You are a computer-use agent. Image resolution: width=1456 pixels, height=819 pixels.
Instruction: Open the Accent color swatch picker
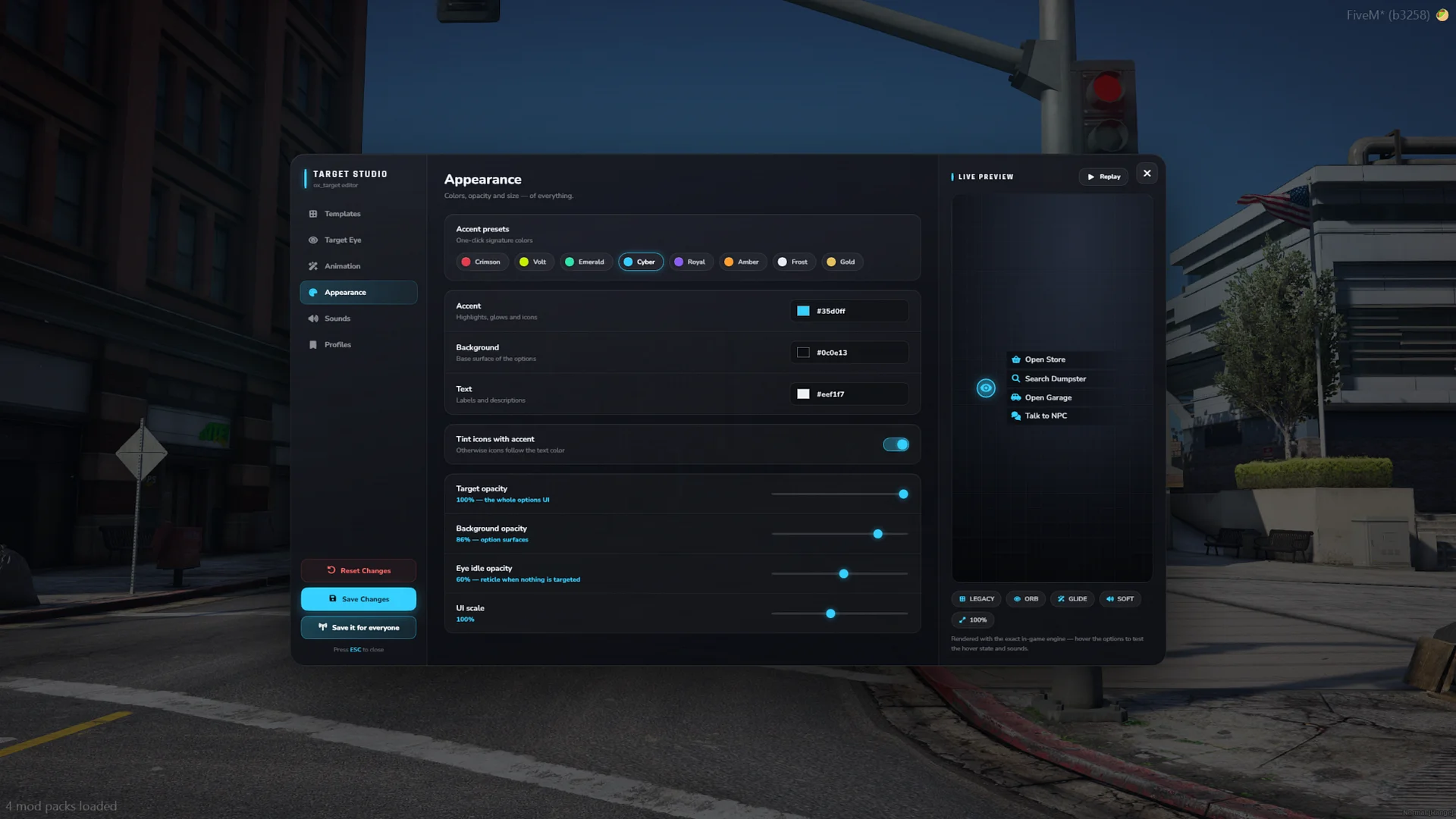pyautogui.click(x=803, y=311)
